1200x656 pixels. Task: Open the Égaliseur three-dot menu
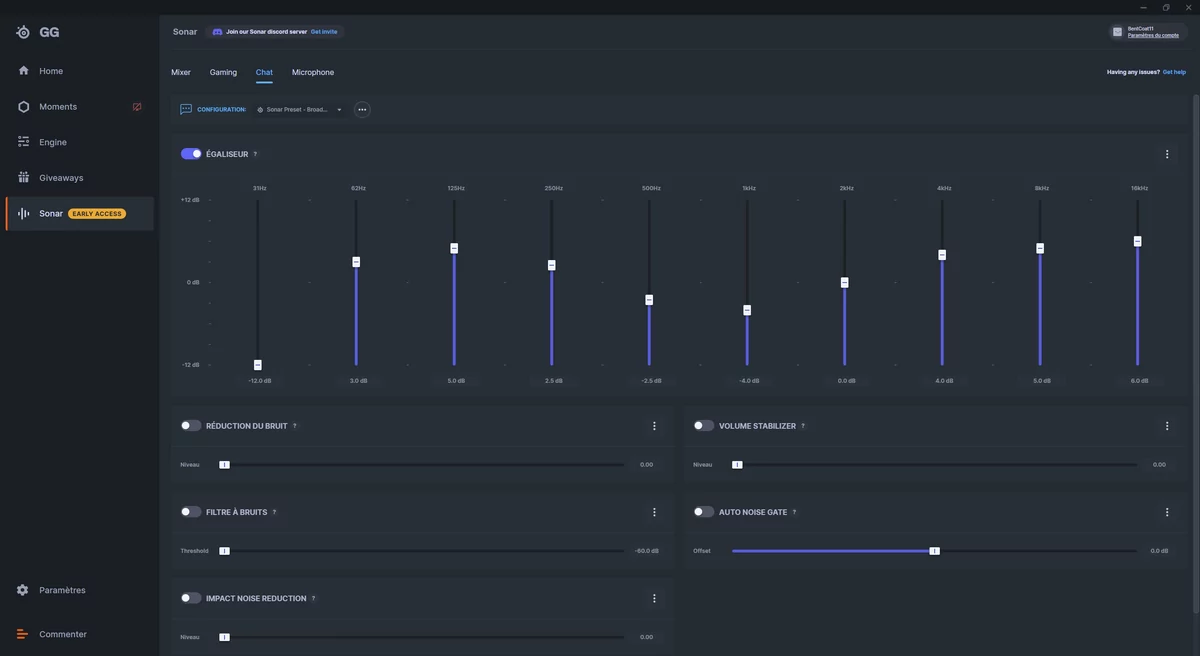tap(1167, 154)
